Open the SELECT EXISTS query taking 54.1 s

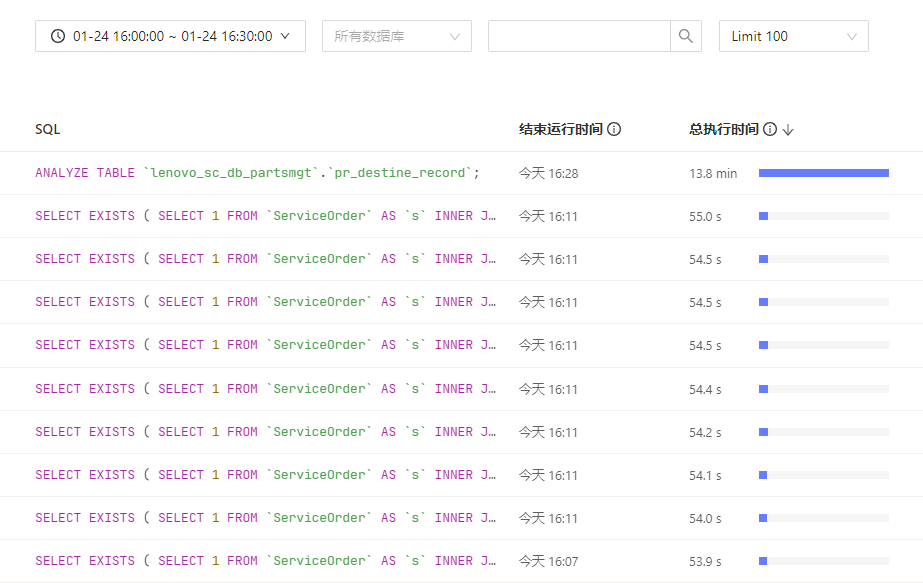265,475
